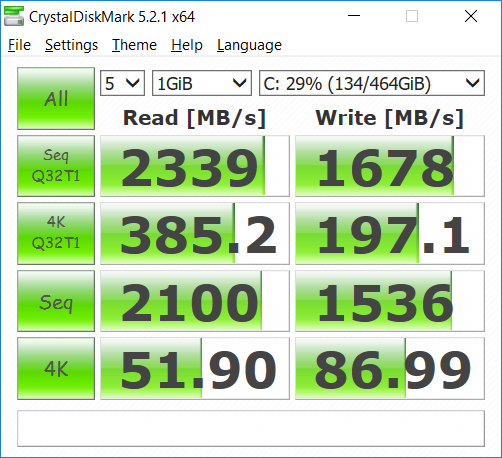Open the Settings menu
This screenshot has height=458, width=502.
tap(71, 45)
